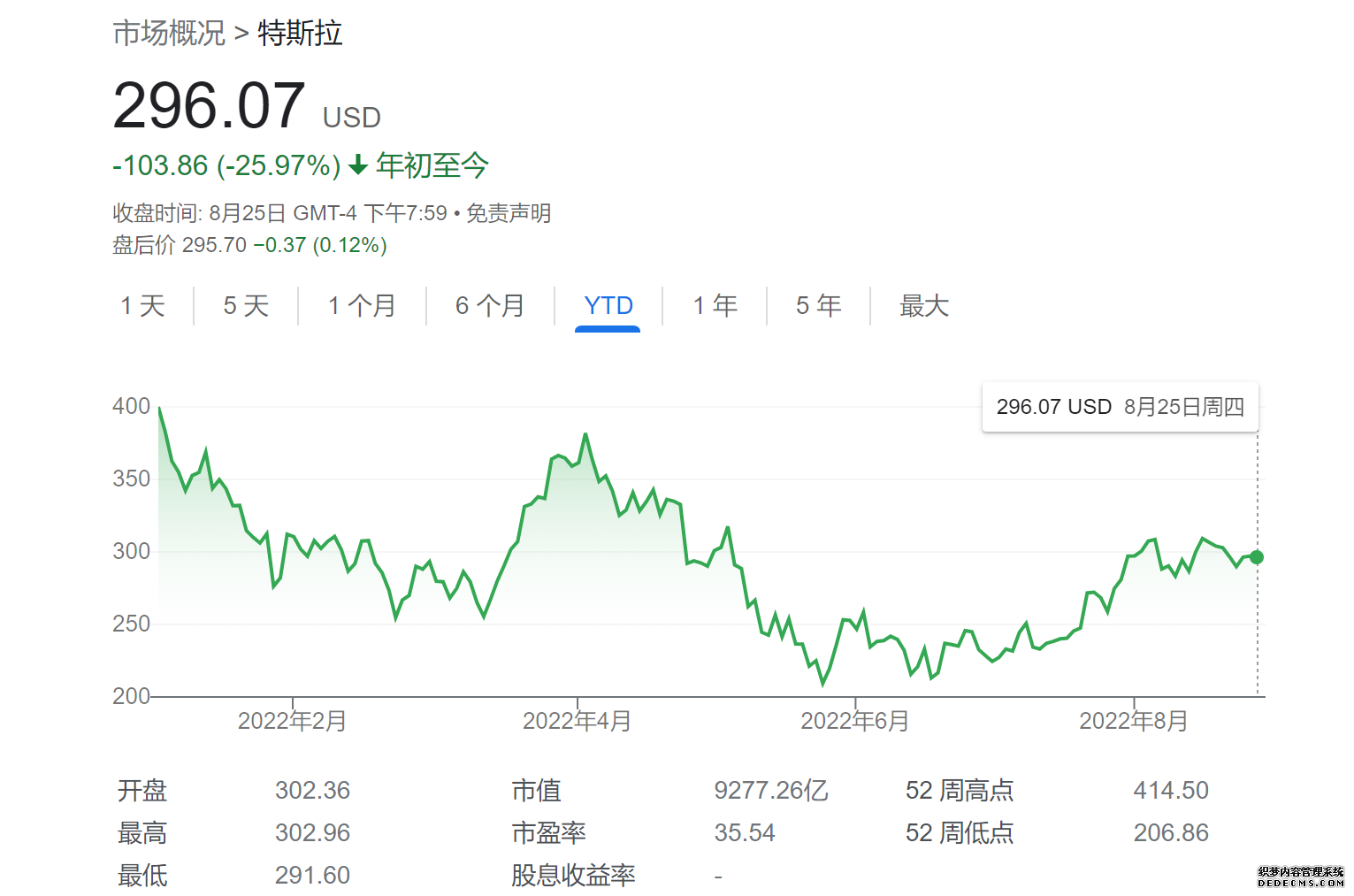
Task: Click the 特斯拉 breadcrumb title
Action: [300, 34]
